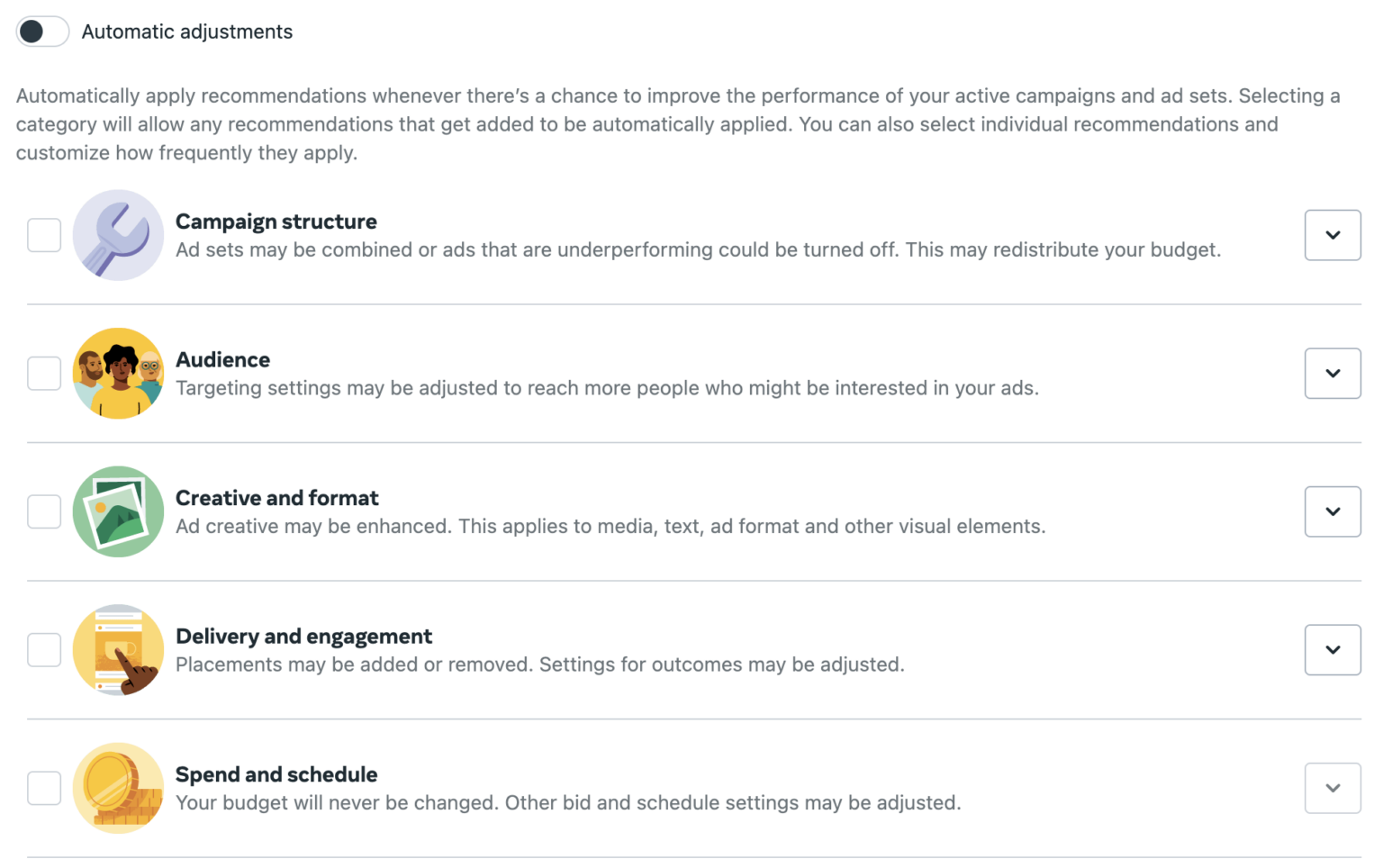Click the Audience people icon
Screen dimensions: 1383x868
(118, 374)
